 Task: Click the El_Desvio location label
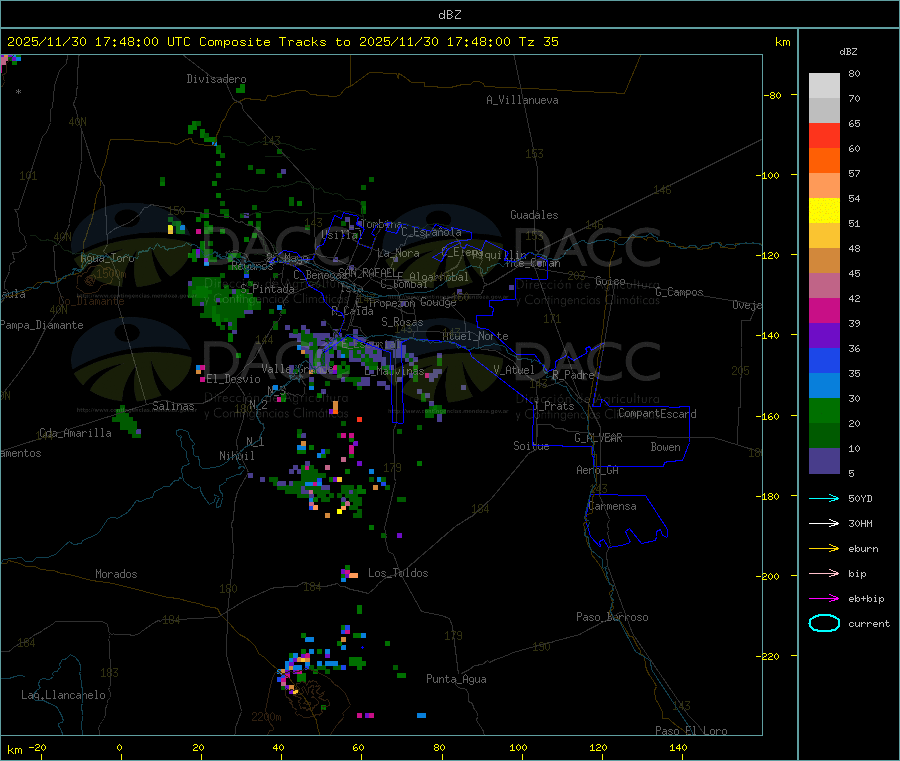[233, 379]
